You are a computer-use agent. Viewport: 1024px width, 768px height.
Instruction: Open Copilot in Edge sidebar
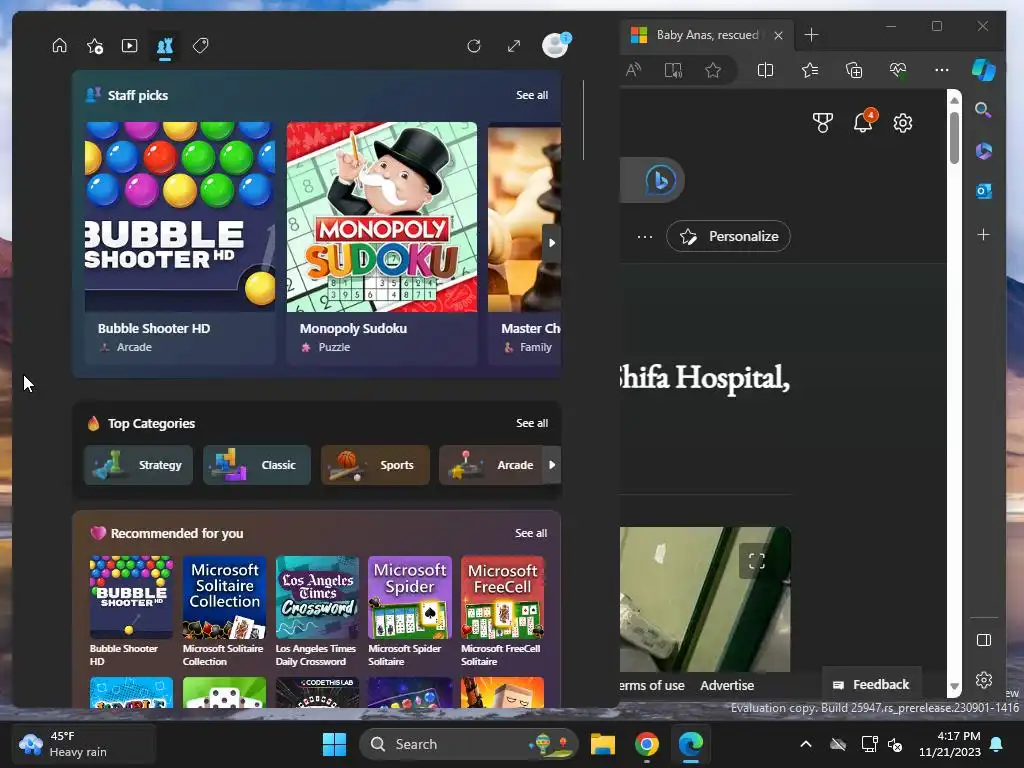[x=984, y=70]
